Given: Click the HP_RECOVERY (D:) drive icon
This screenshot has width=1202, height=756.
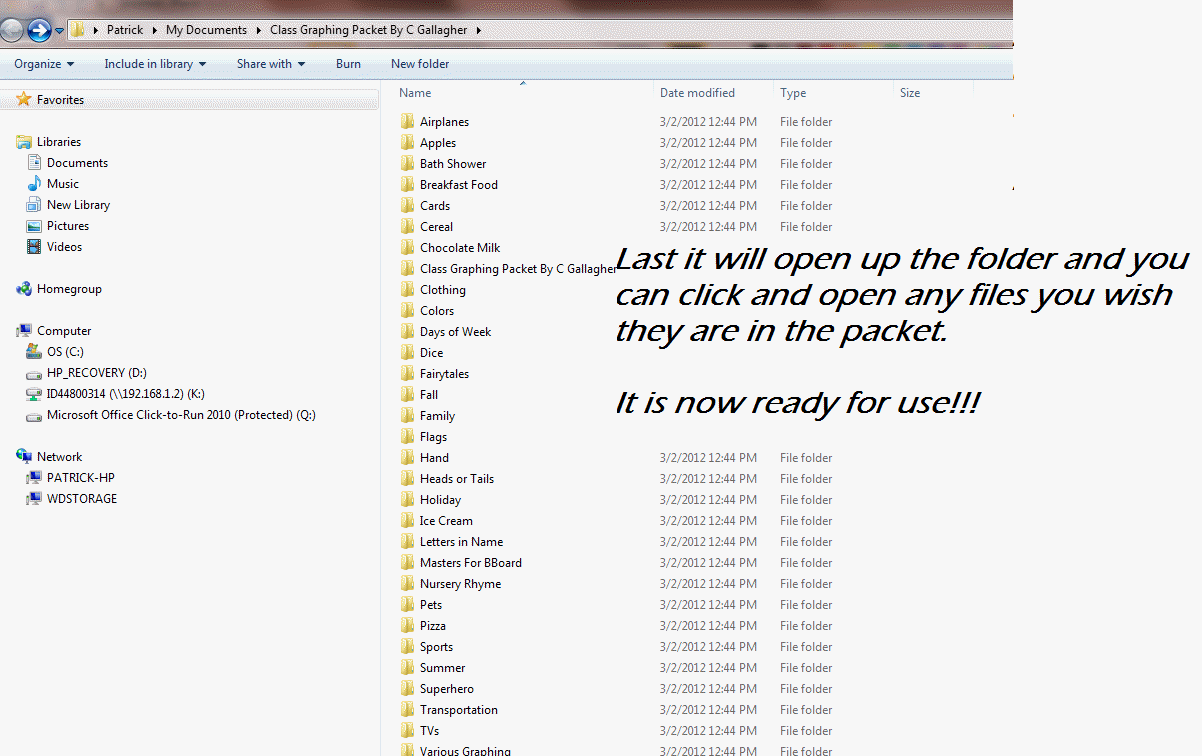Looking at the screenshot, I should click(x=34, y=373).
